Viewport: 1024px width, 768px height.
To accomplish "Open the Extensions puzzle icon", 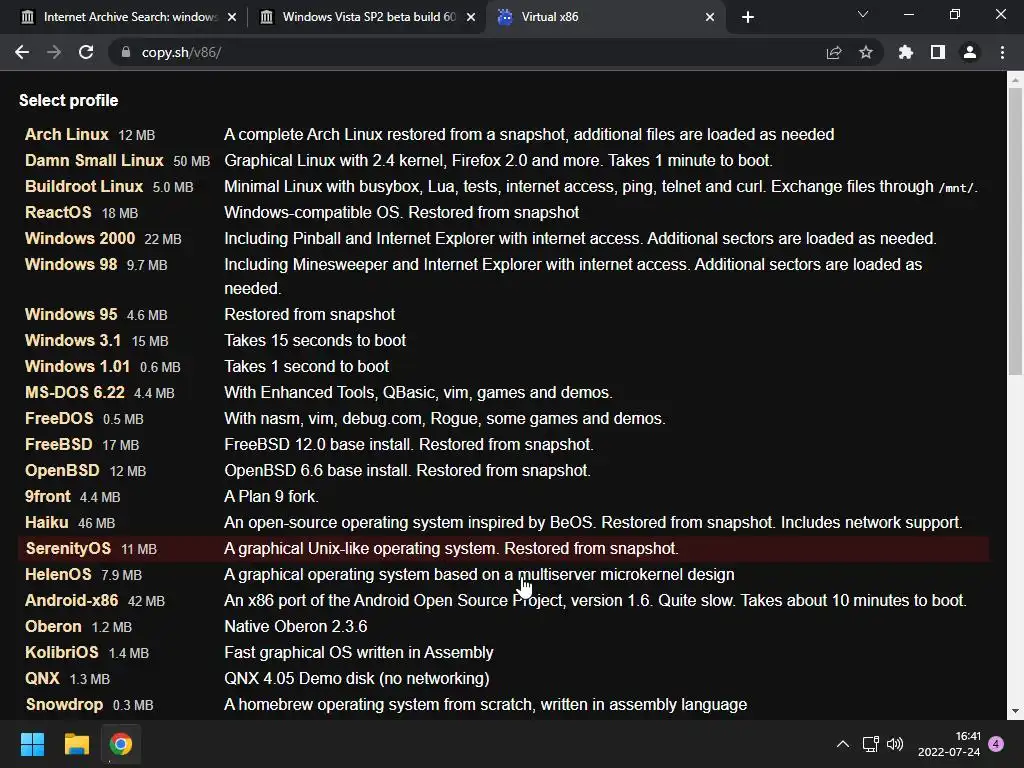I will point(905,52).
